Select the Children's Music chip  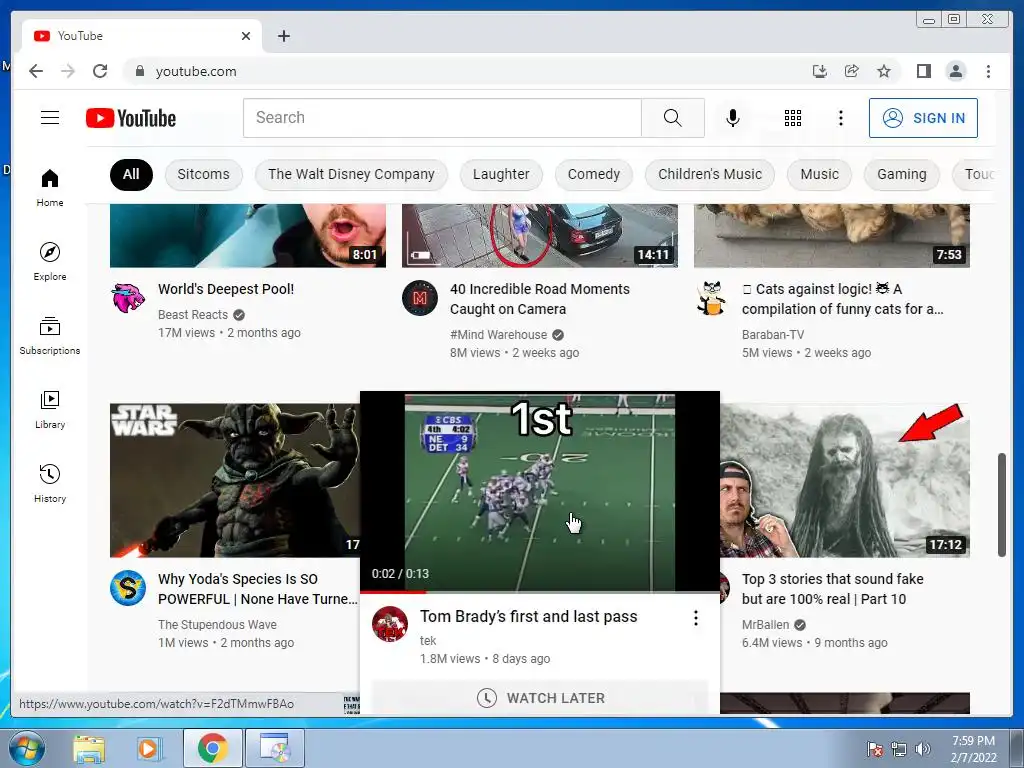[x=710, y=174]
